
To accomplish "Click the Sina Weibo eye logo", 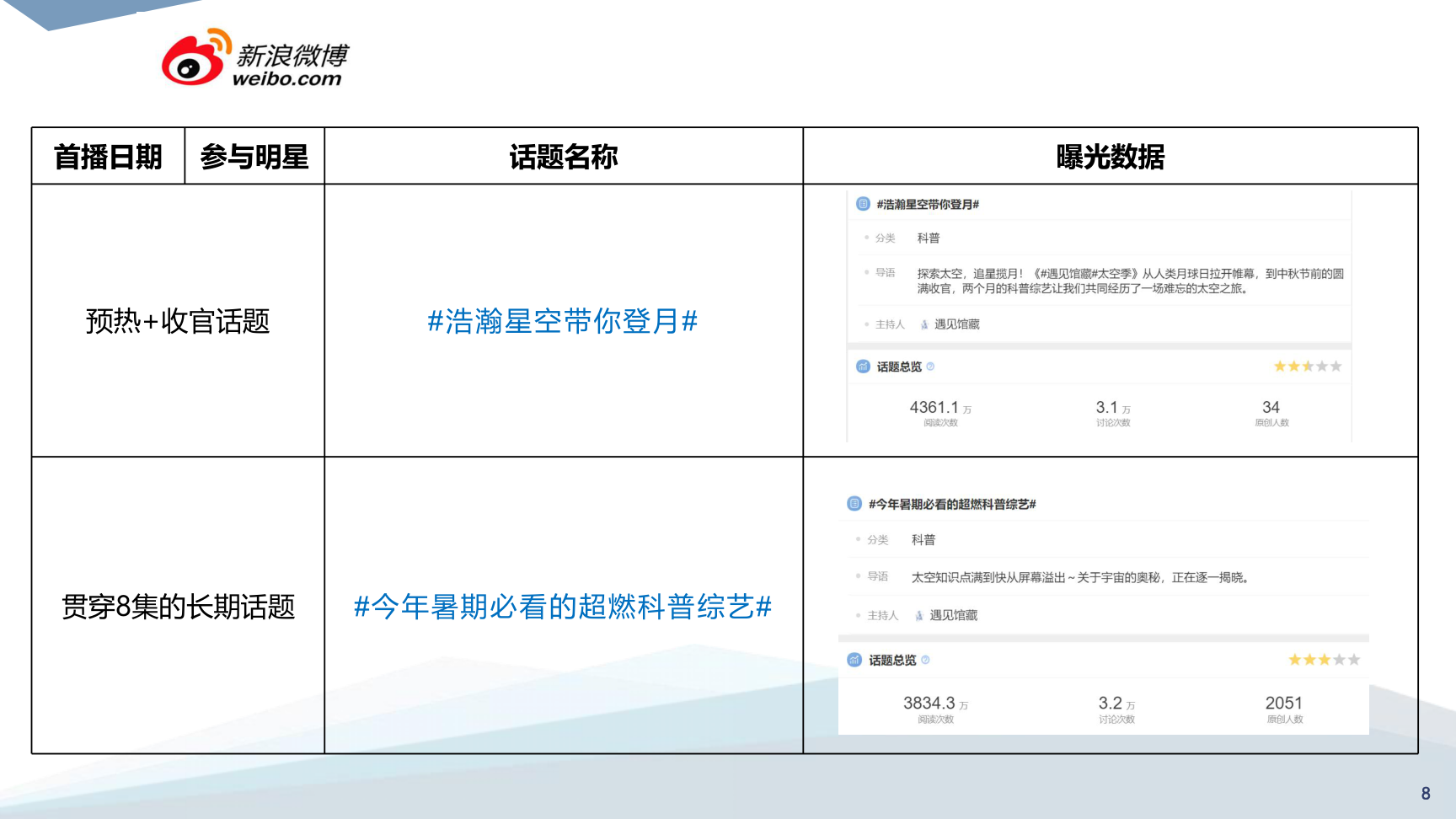I will click(195, 57).
